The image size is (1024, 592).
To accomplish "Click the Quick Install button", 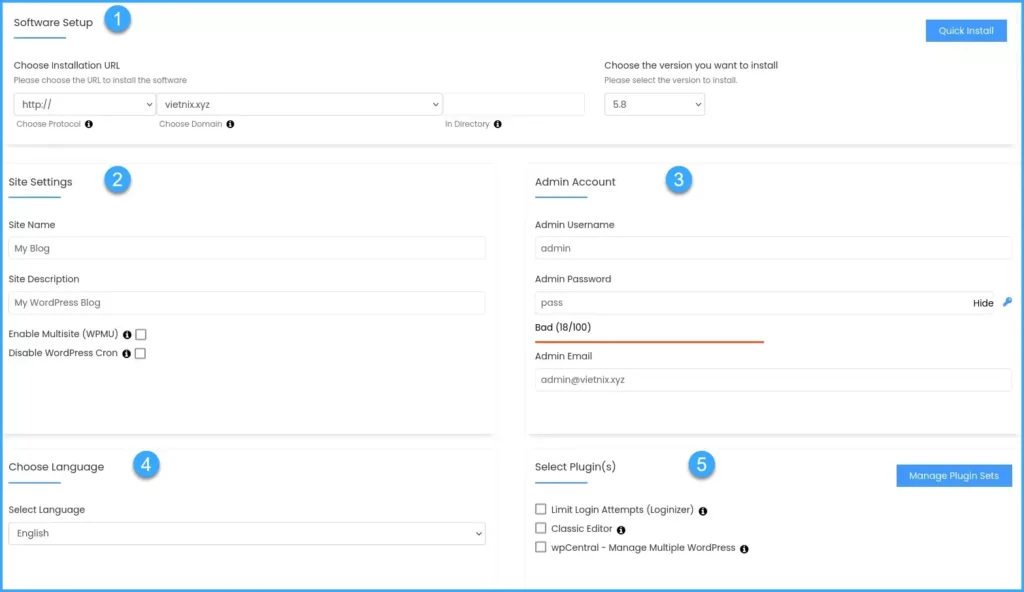I will [x=965, y=30].
